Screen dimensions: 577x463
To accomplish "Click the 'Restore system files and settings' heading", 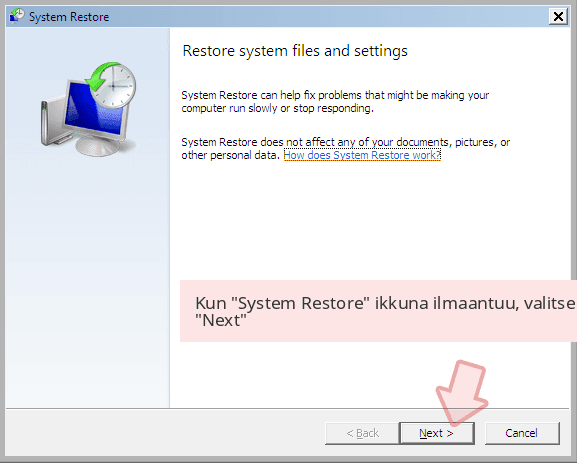I will [295, 51].
